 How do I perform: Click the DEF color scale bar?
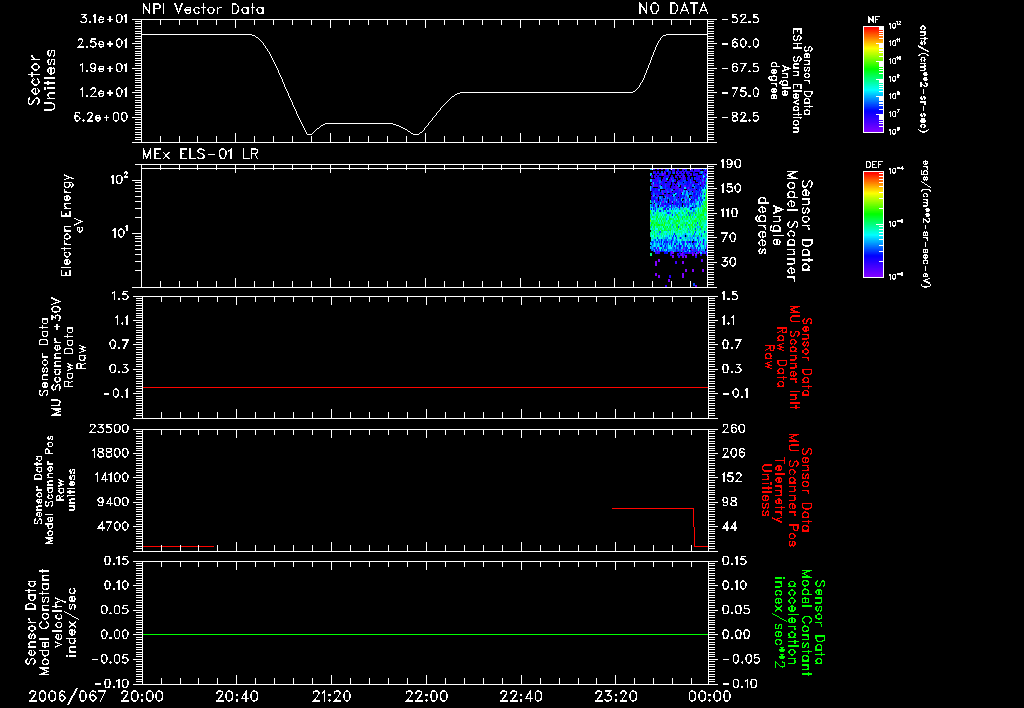[873, 224]
